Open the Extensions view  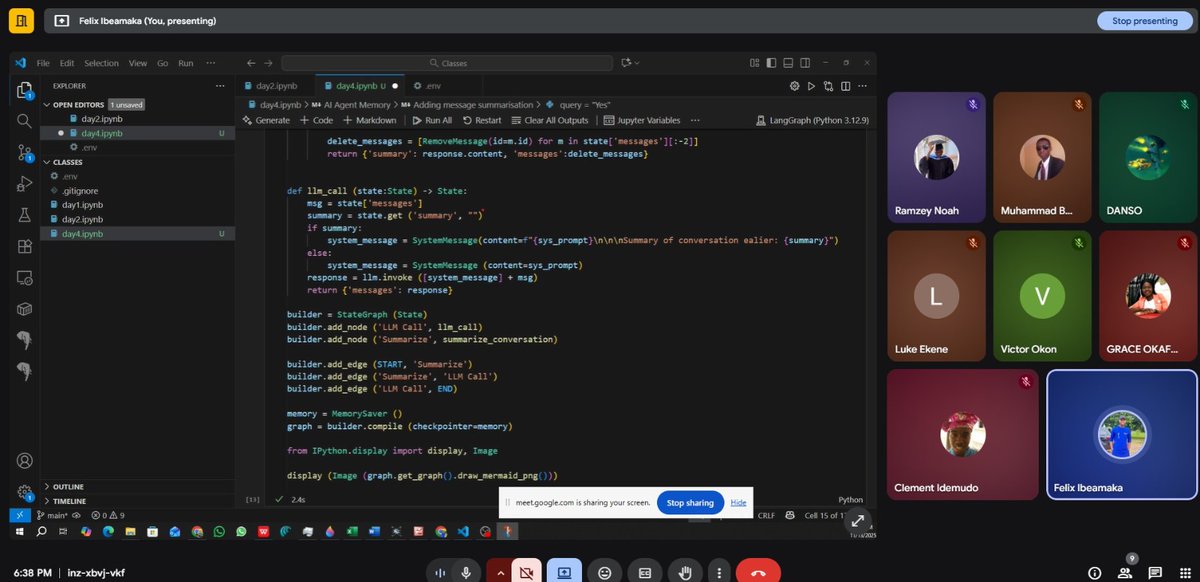[24, 246]
